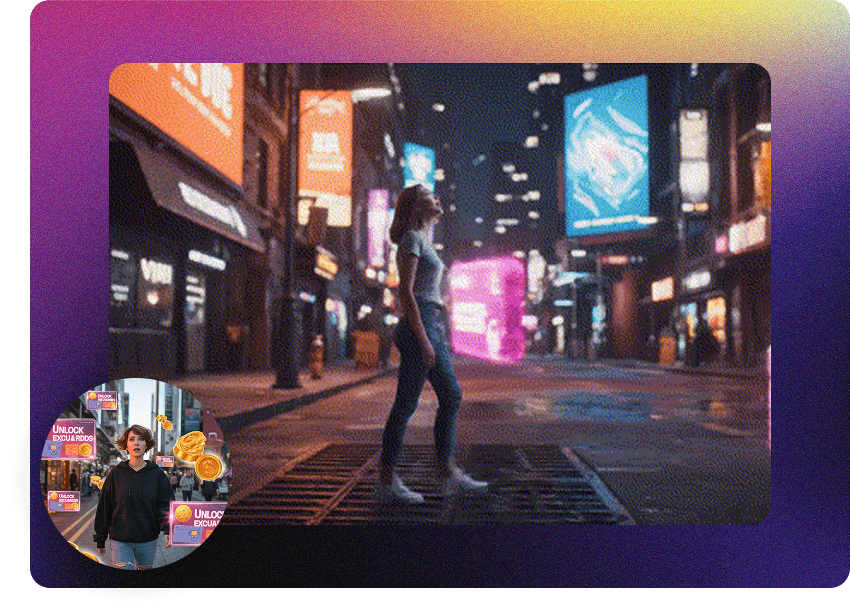This screenshot has height=614, width=850.
Task: Select the small cyan billboard in the distance
Action: click(x=419, y=166)
